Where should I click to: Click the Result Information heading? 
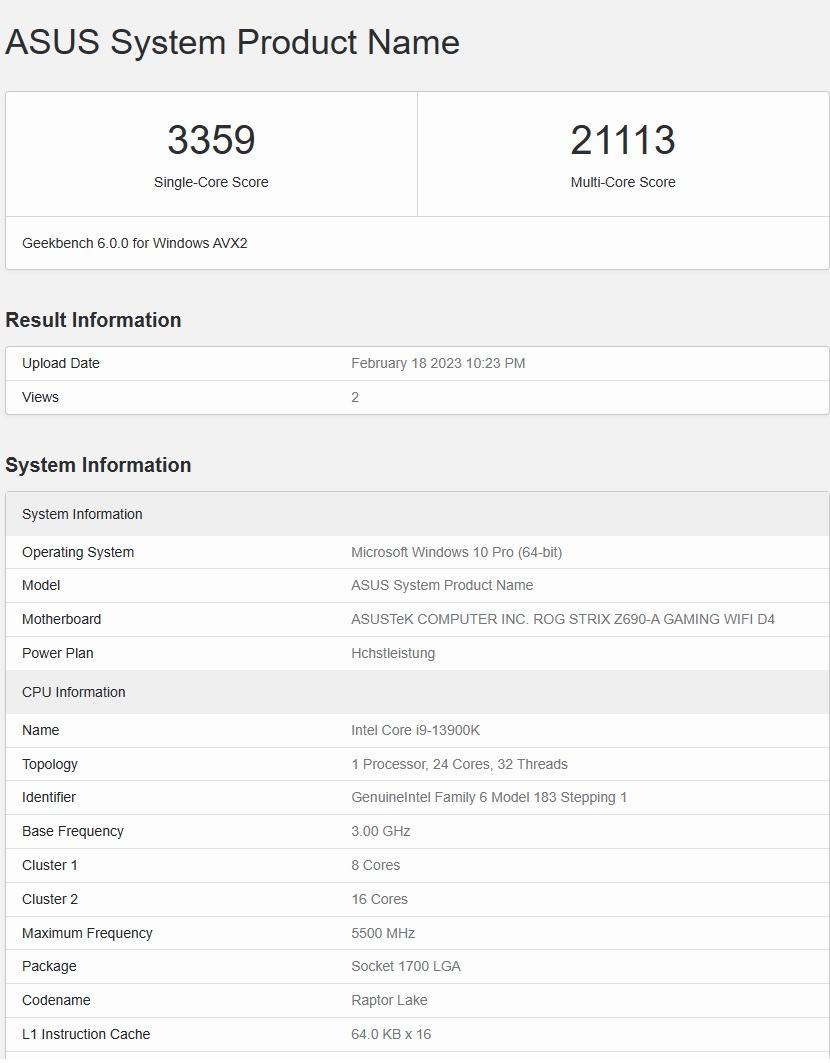tap(94, 320)
